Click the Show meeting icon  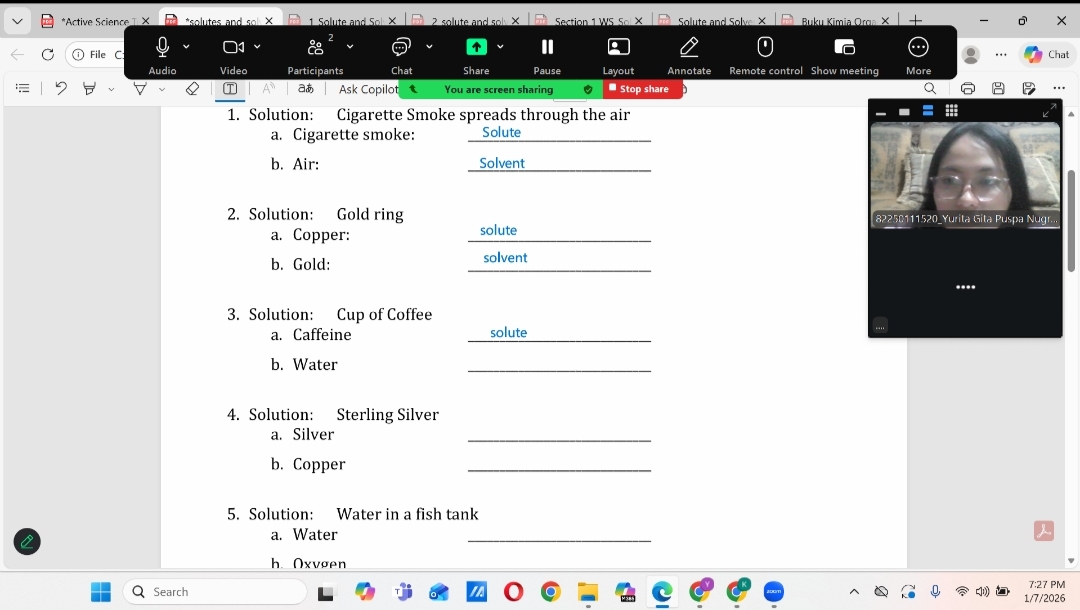(x=844, y=47)
